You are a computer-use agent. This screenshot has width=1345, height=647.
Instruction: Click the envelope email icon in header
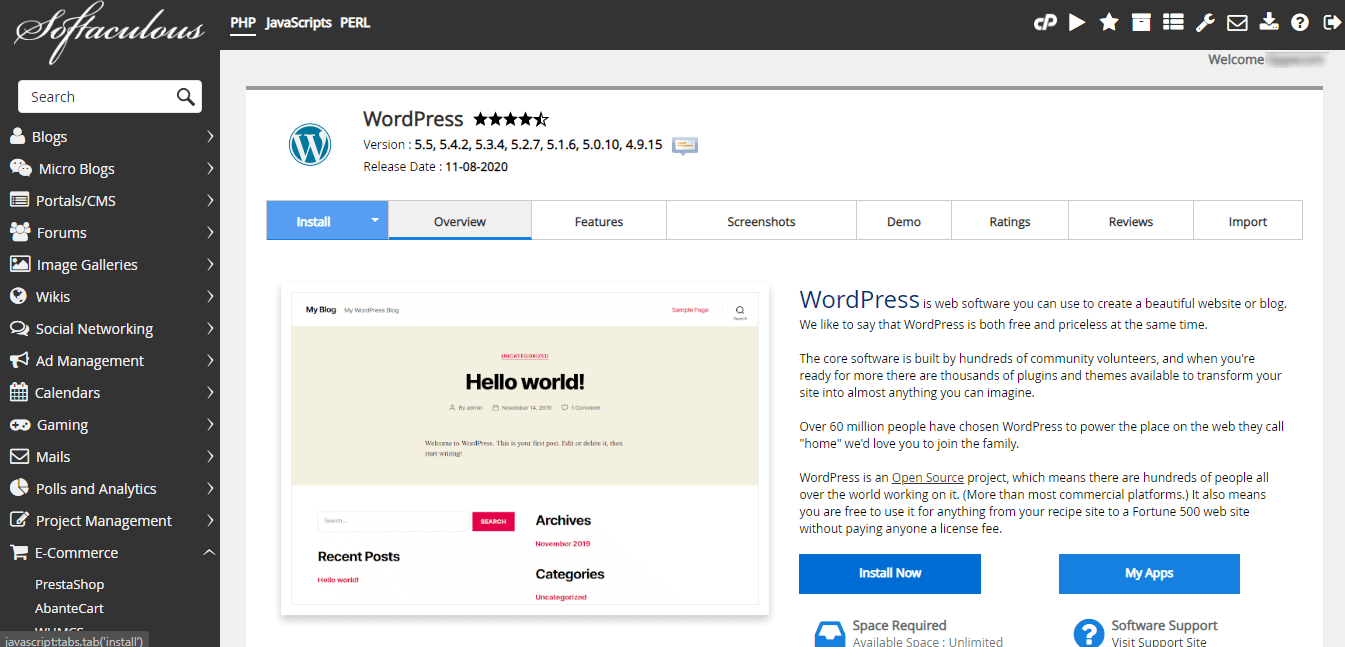coord(1237,22)
